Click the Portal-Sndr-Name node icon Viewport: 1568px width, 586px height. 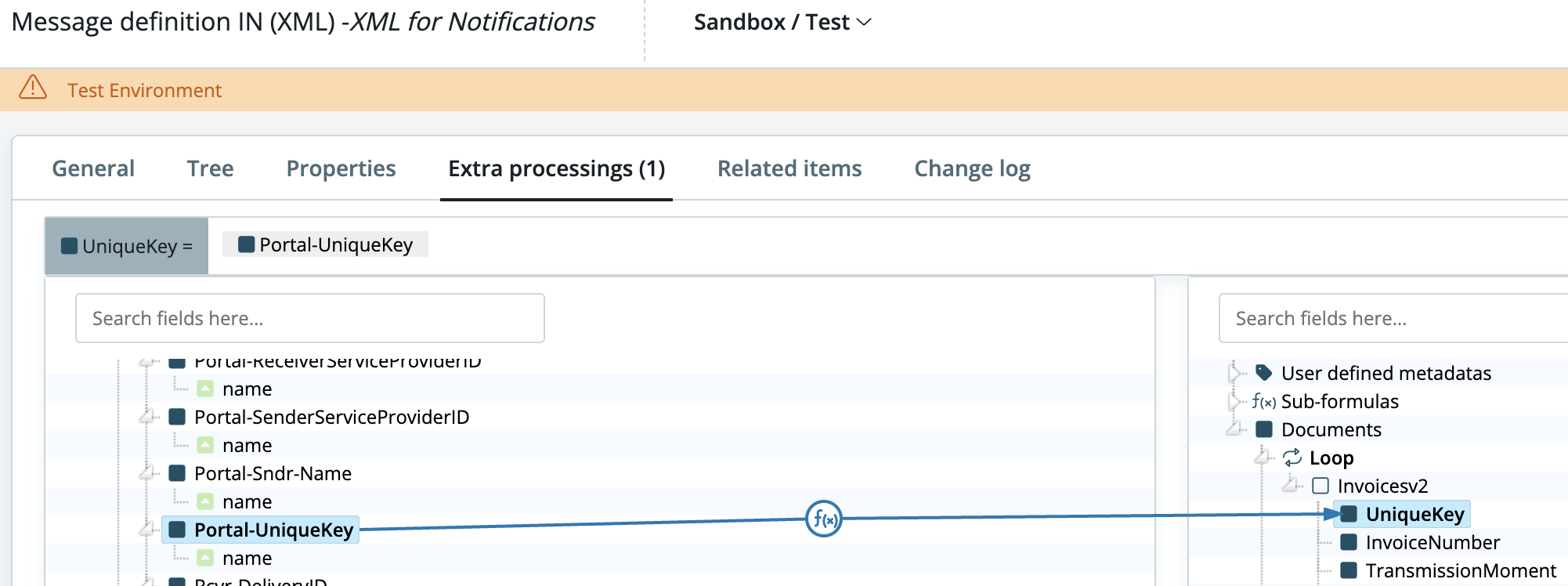click(x=177, y=473)
